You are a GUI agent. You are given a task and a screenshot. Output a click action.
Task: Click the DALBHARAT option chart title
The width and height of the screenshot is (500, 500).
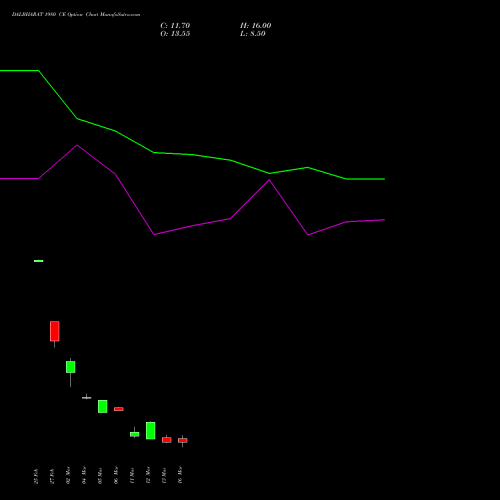click(76, 15)
